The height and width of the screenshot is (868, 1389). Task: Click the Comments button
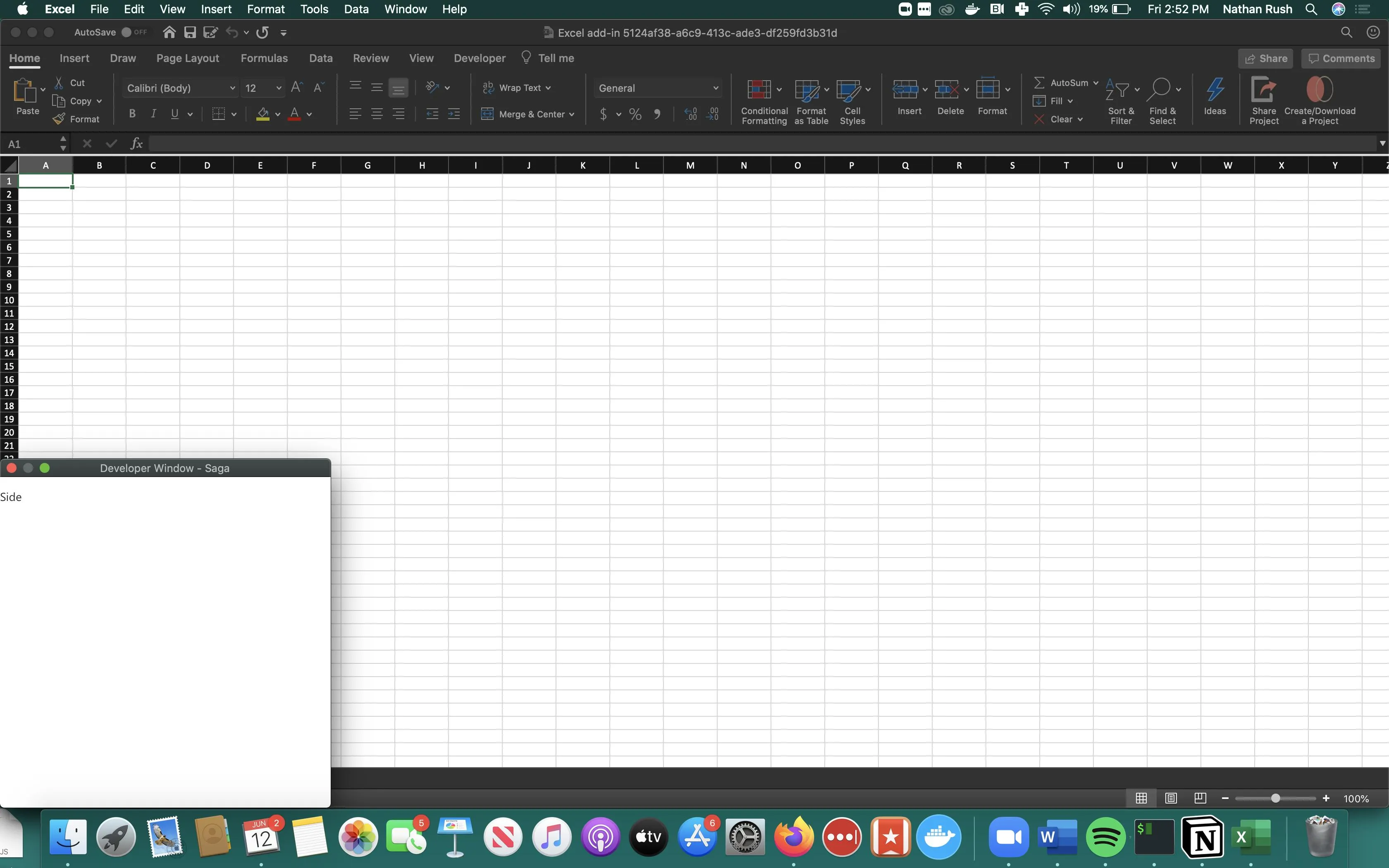(x=1341, y=59)
